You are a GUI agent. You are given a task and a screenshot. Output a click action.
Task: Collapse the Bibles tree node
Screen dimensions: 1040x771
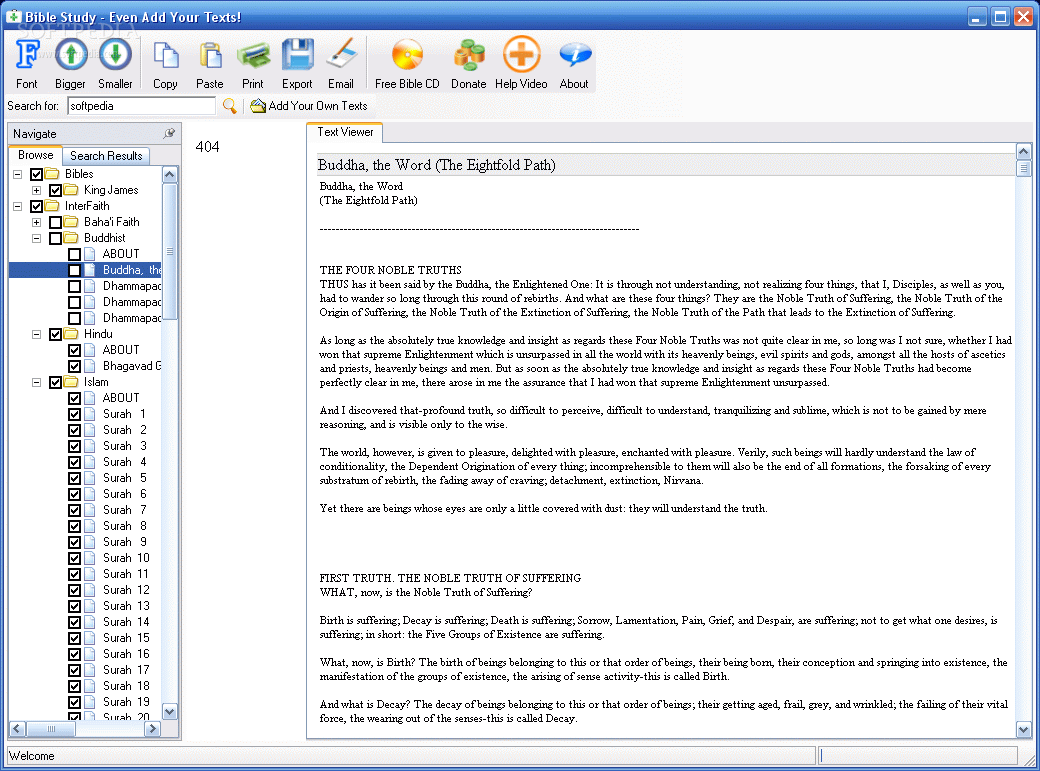[x=18, y=174]
